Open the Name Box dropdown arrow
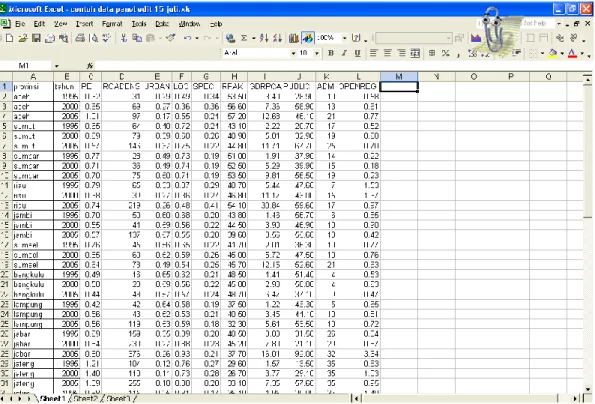595x404 pixels. [x=57, y=66]
